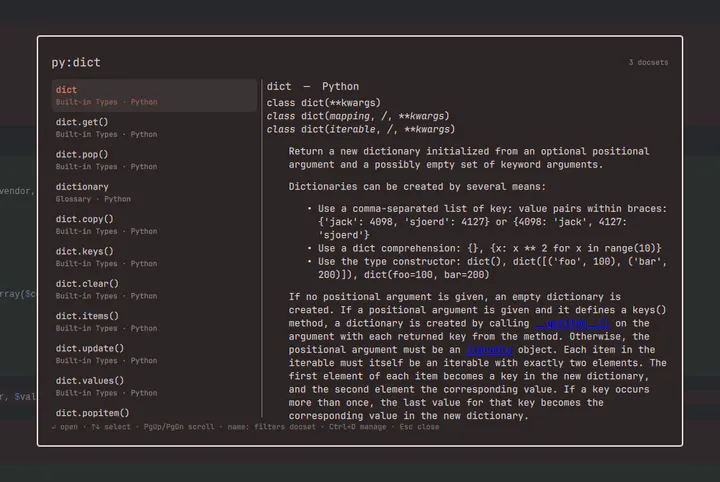
Task: Click the dict comprehension bullet line
Action: (x=489, y=248)
